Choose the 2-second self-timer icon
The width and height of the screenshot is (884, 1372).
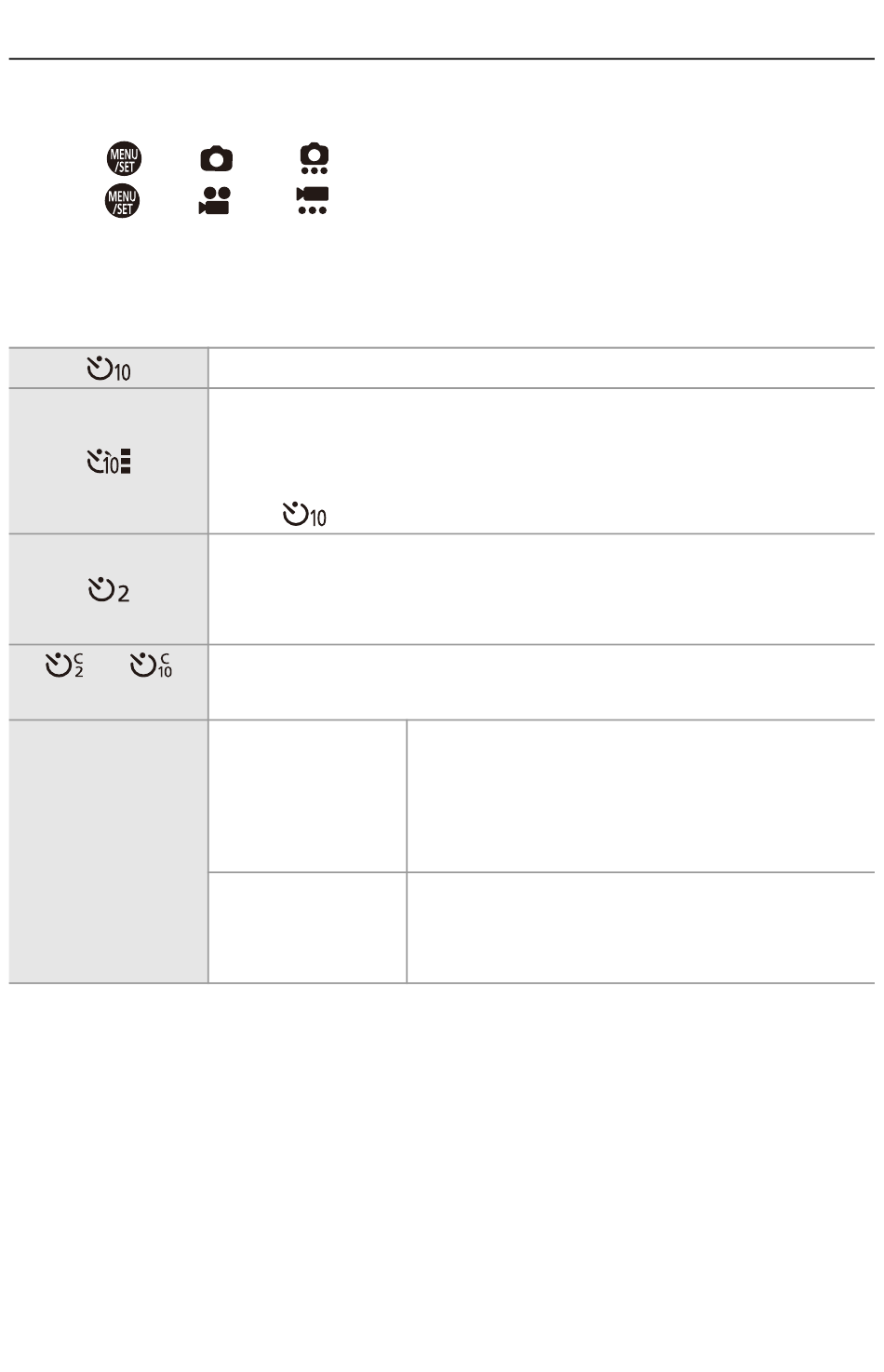(109, 590)
